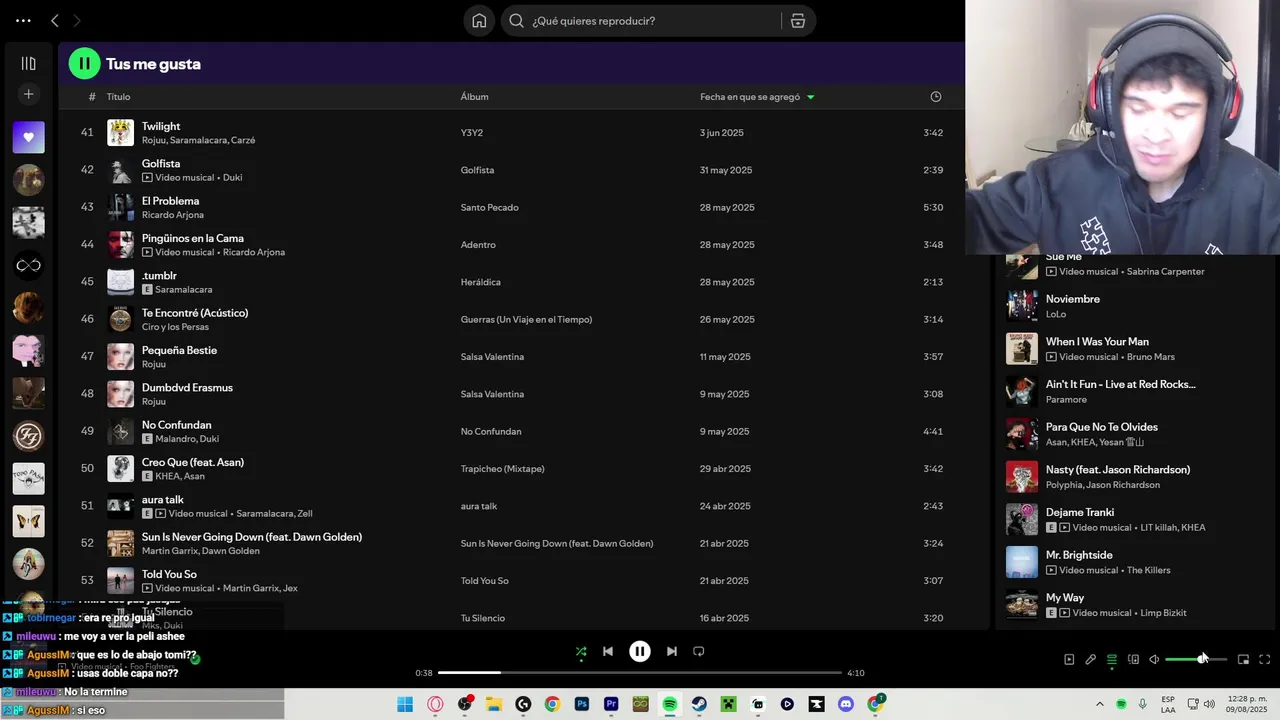Select Te Encontré (Acústico) track
Image resolution: width=1280 pixels, height=720 pixels.
coord(195,313)
